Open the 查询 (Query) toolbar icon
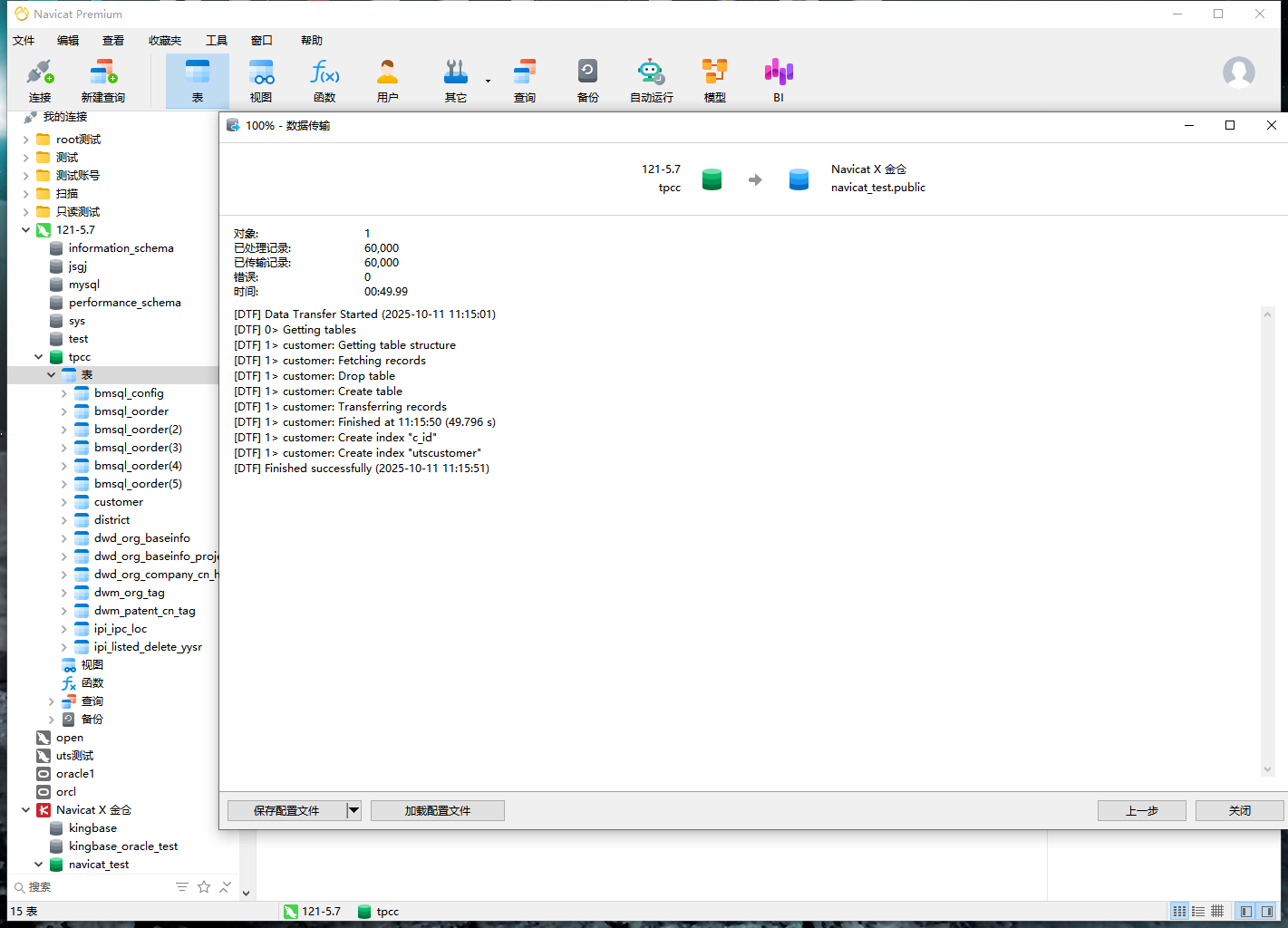 [x=525, y=81]
